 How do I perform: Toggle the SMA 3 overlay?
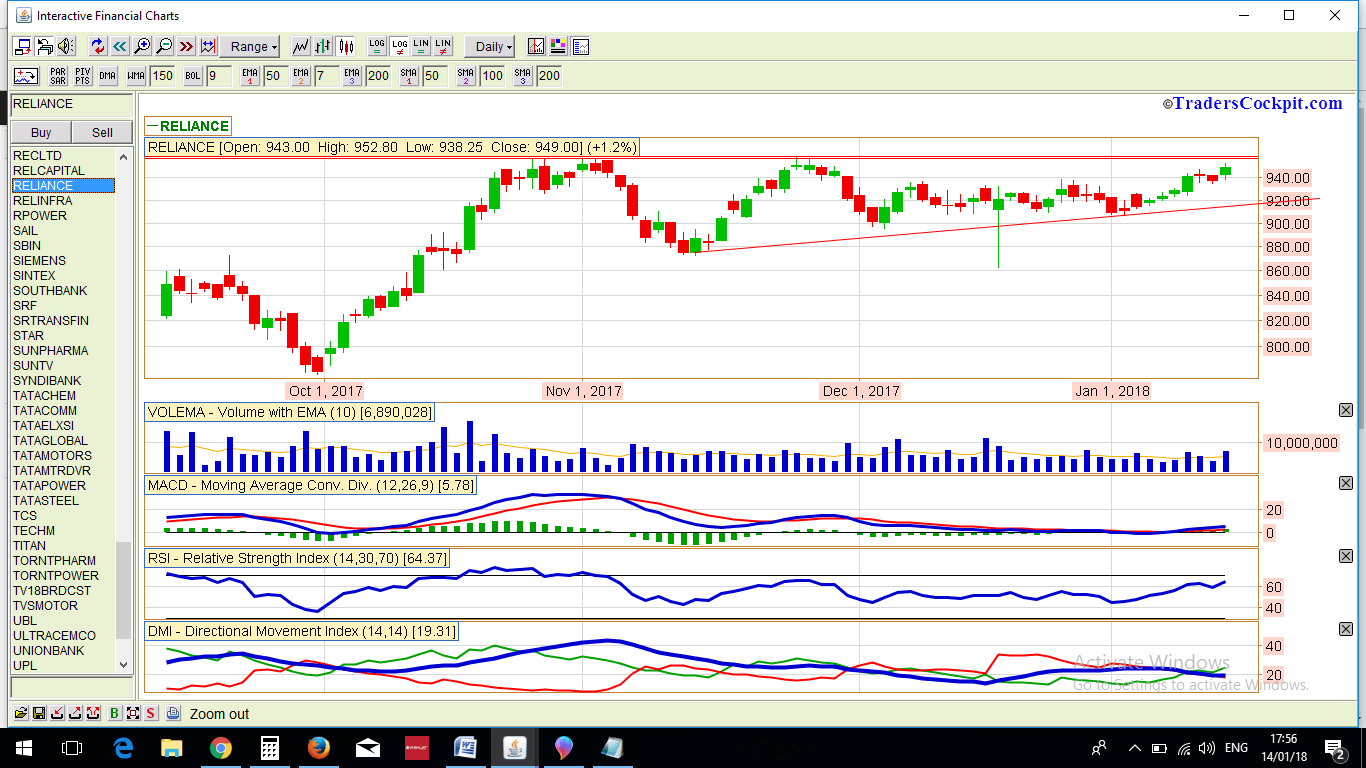pyautogui.click(x=523, y=75)
